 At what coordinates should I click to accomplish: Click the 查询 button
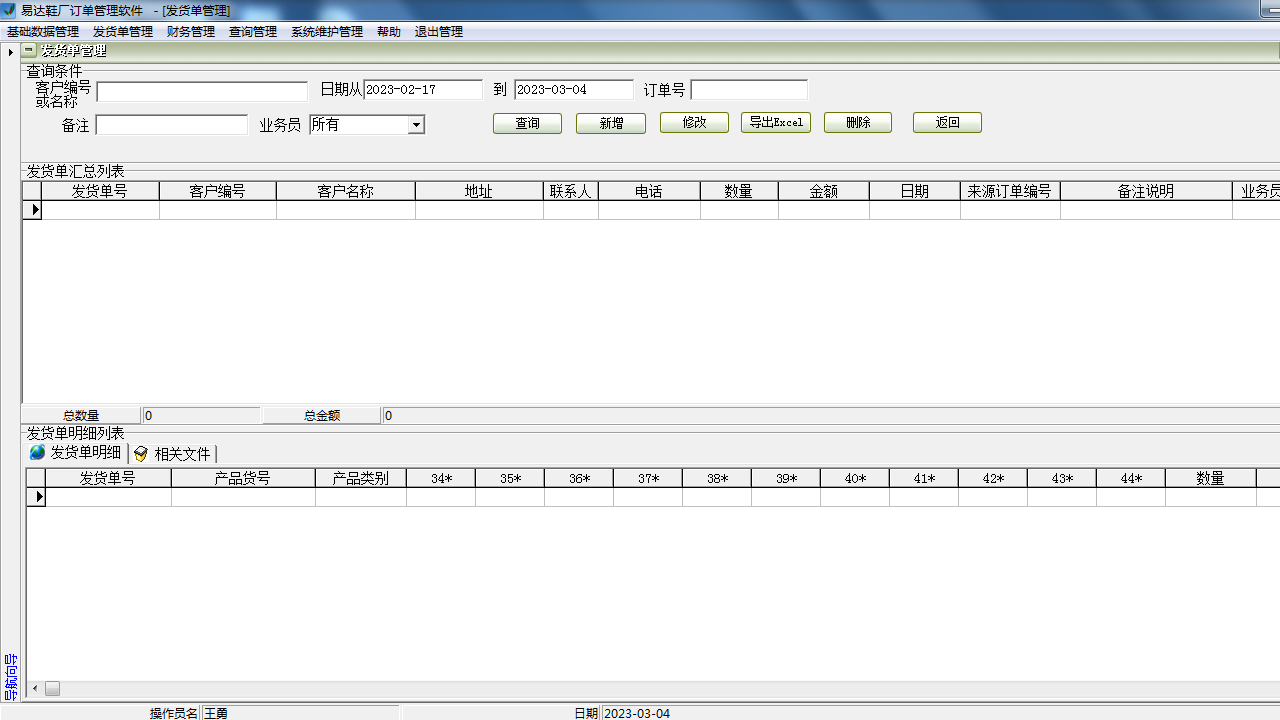coord(527,122)
